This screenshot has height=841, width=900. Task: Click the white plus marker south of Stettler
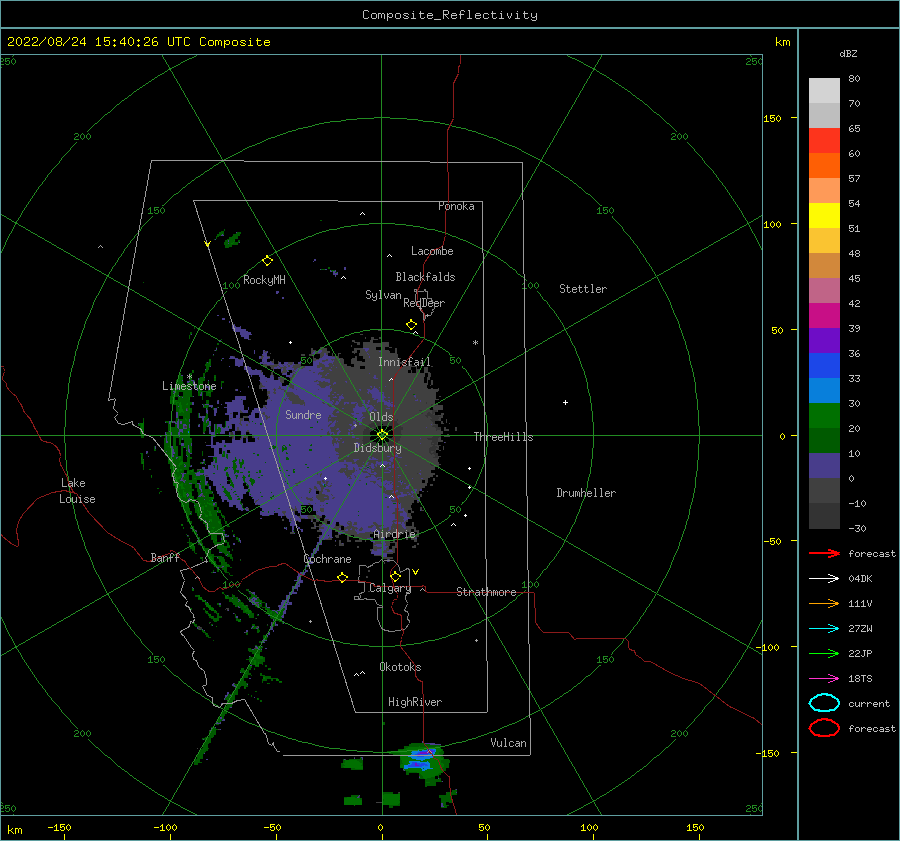click(x=565, y=402)
